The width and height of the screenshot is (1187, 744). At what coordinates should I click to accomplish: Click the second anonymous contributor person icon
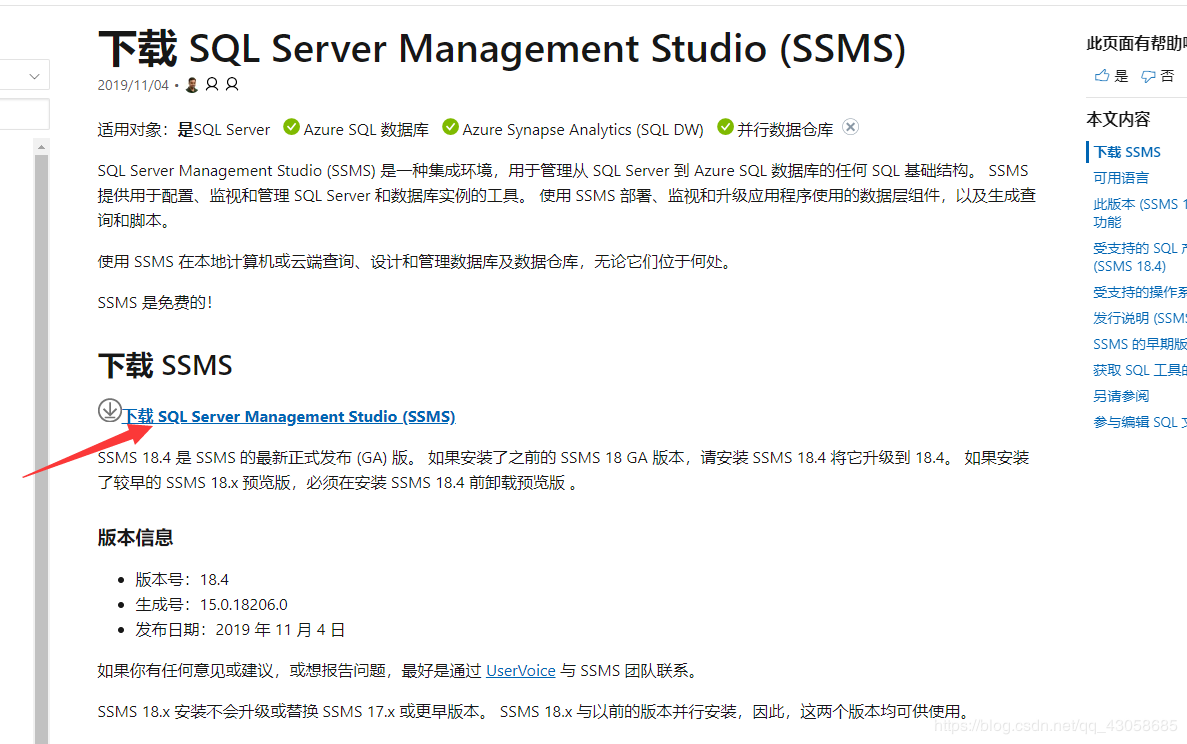point(232,84)
